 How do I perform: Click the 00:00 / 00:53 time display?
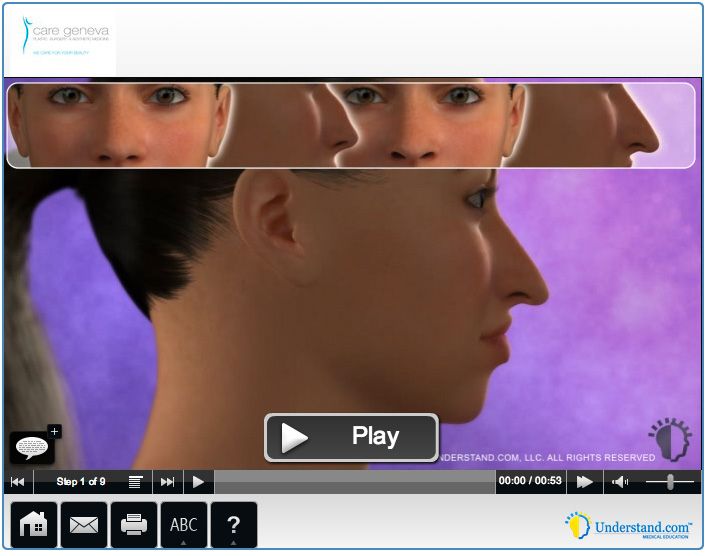click(530, 481)
